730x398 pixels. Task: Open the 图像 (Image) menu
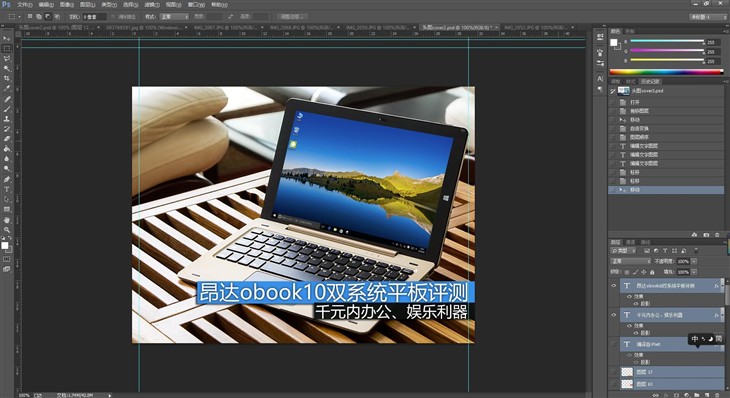[67, 5]
